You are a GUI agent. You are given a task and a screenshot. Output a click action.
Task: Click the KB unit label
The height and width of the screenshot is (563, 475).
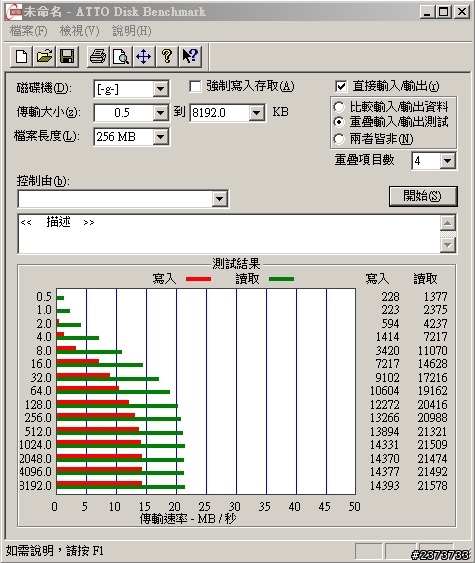(x=280, y=112)
